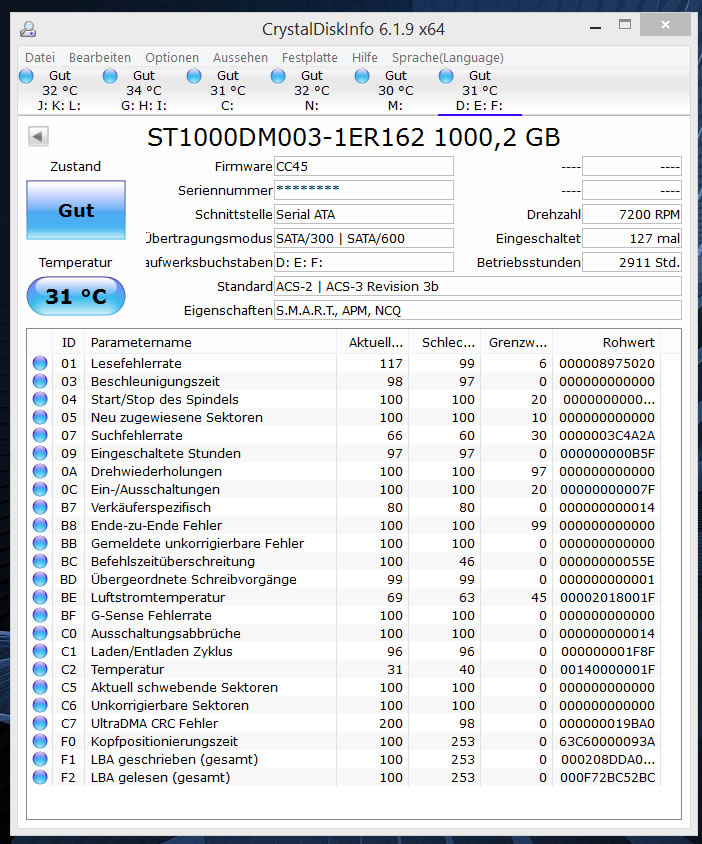Image resolution: width=702 pixels, height=844 pixels.
Task: Click the Firmware field showing CC45
Action: 364,166
